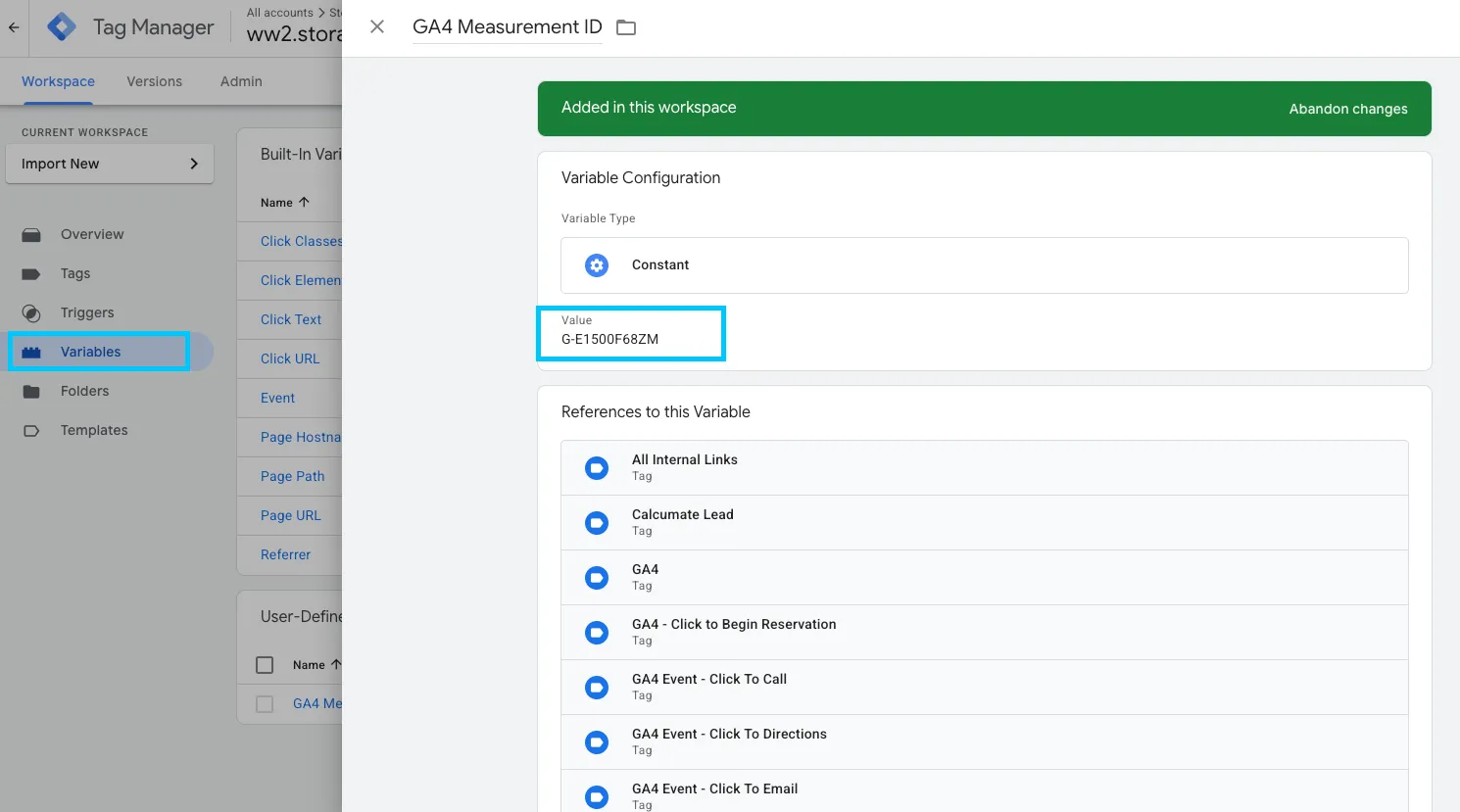
Task: Open the Event variable link
Action: tap(277, 398)
